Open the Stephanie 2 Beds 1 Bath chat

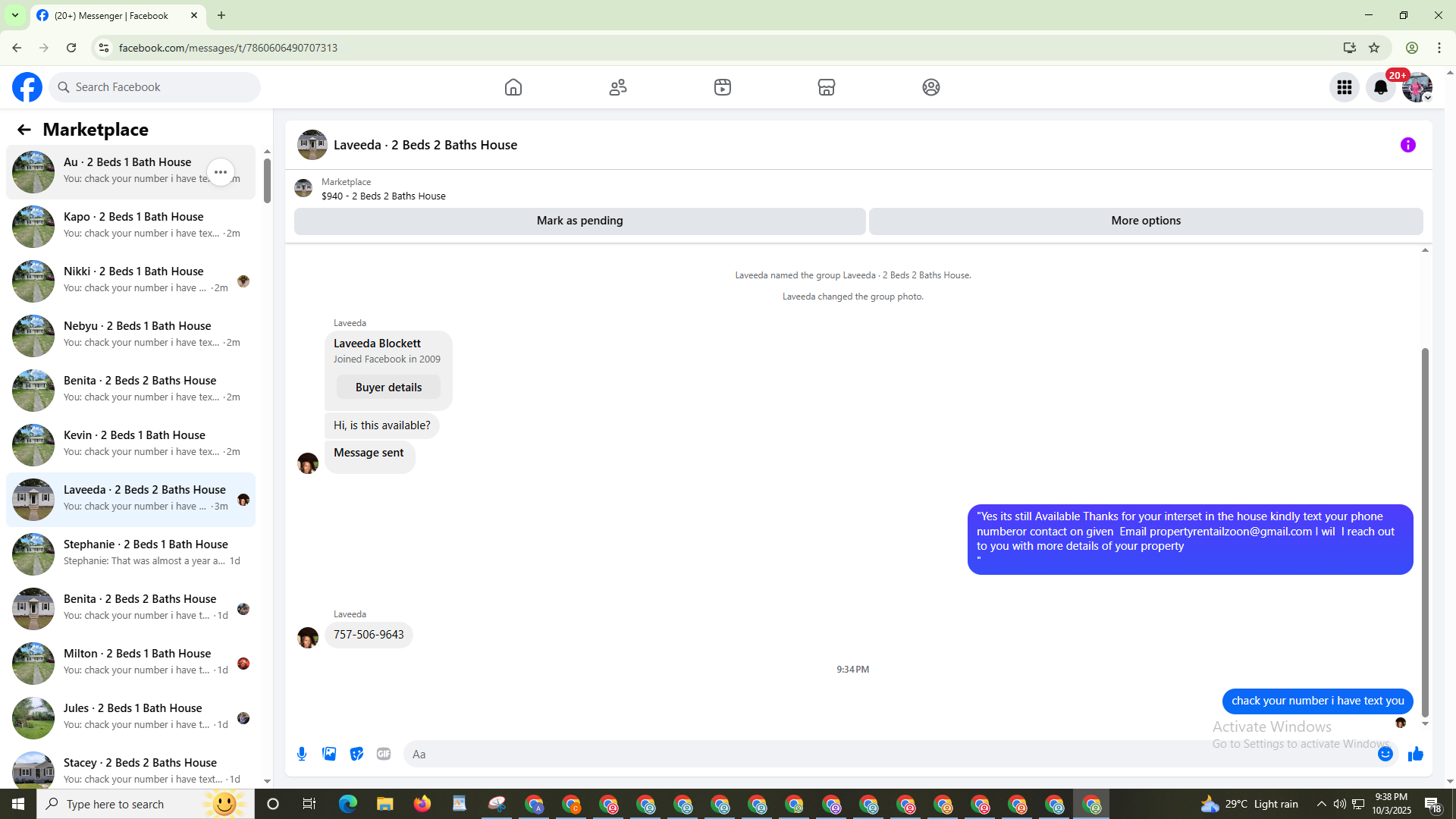point(130,554)
